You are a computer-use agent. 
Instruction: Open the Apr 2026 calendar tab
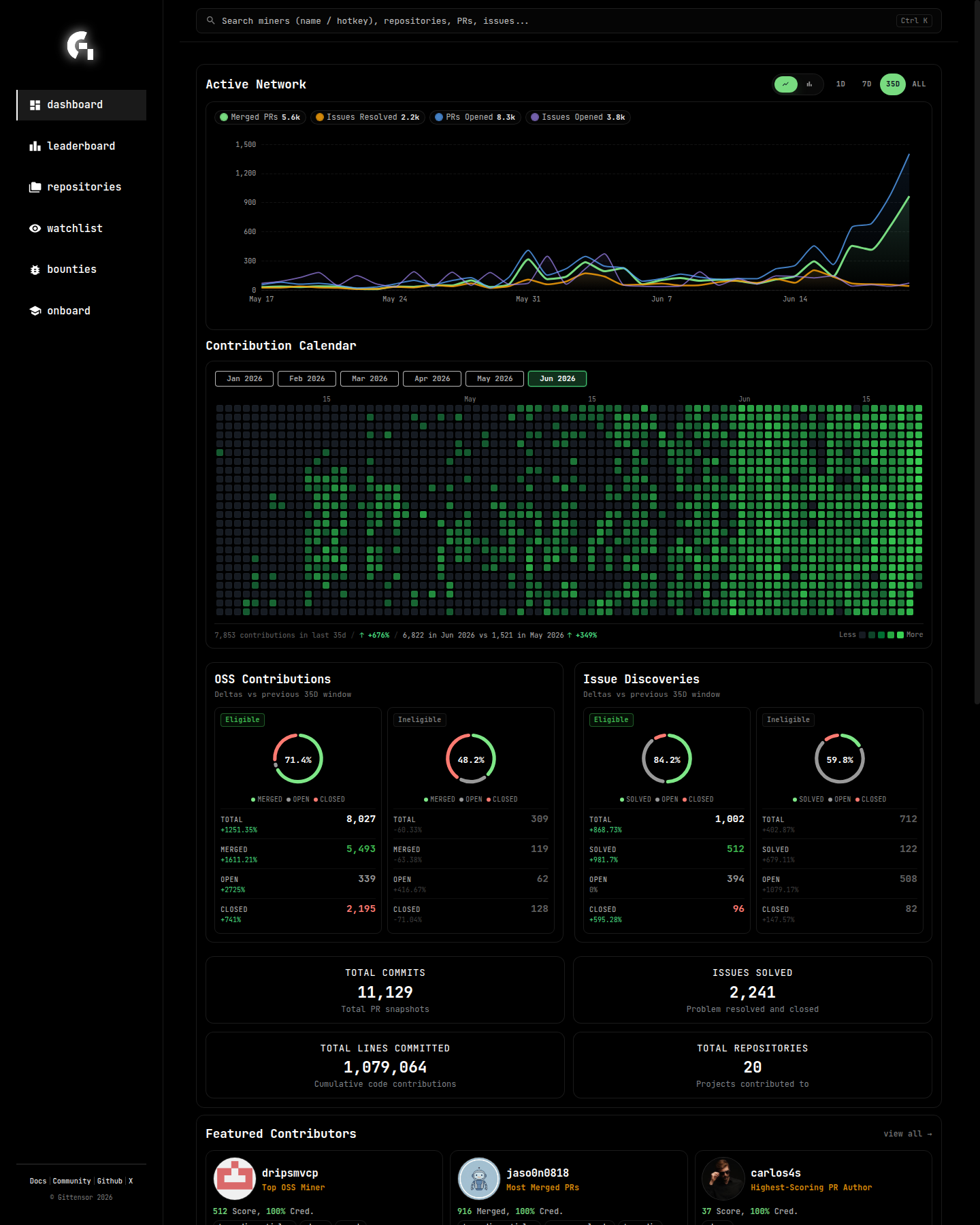(x=432, y=379)
